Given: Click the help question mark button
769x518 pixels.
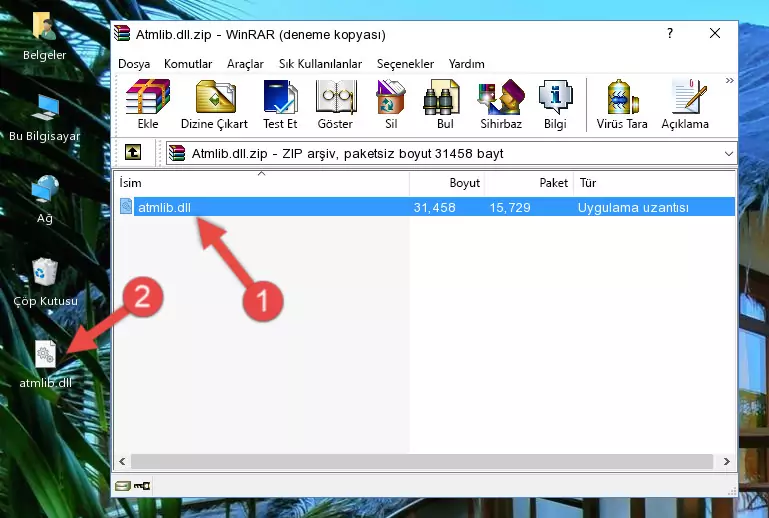Looking at the screenshot, I should pyautogui.click(x=670, y=33).
